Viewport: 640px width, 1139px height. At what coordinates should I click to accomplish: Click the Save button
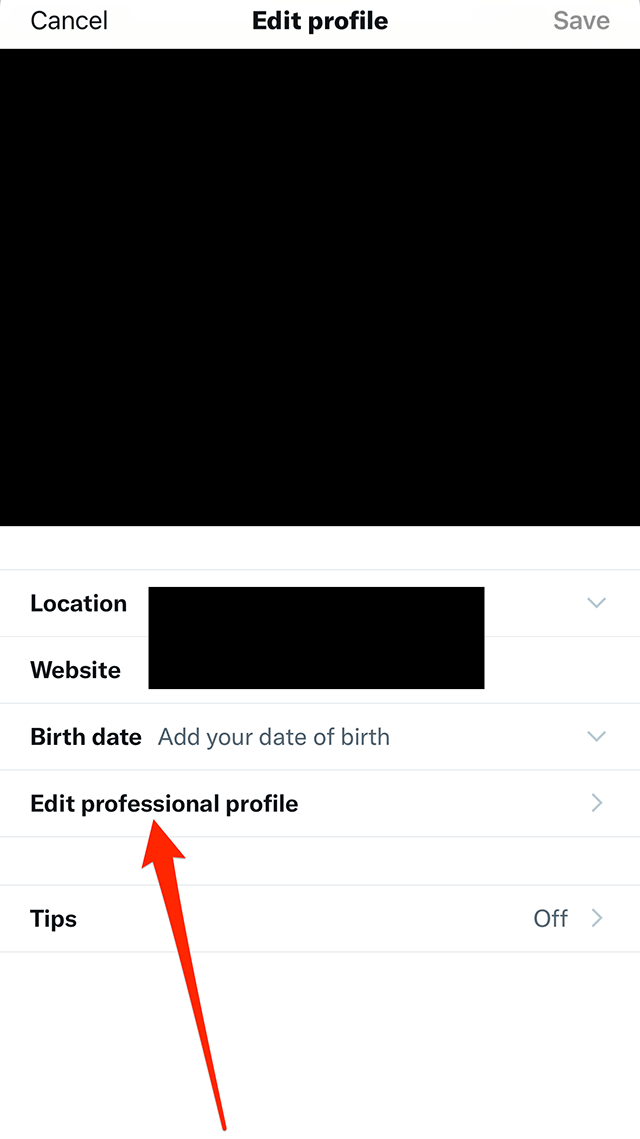click(x=581, y=21)
